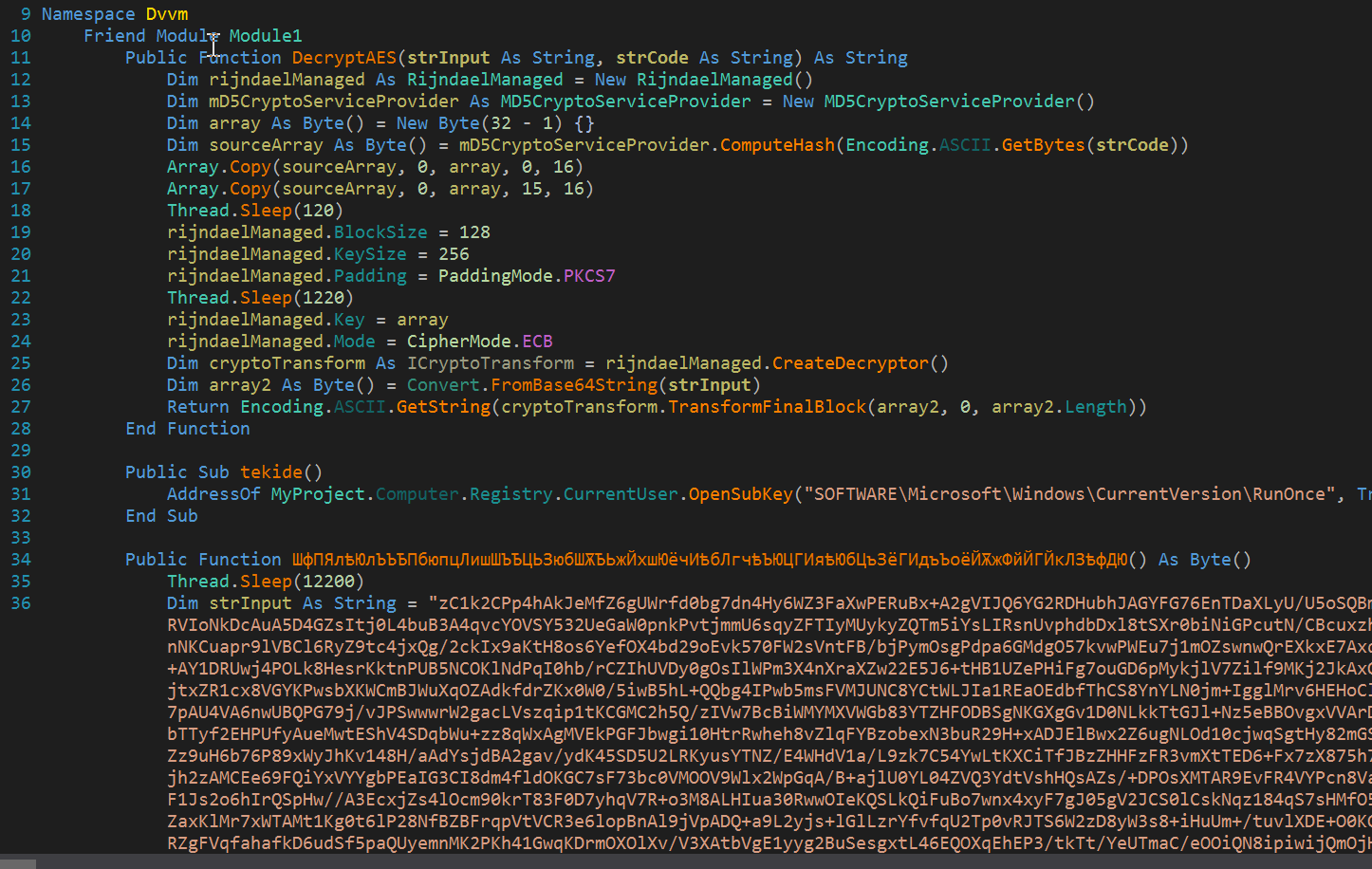1372x869 pixels.
Task: Click the "KeySize" property
Action: 370,254
